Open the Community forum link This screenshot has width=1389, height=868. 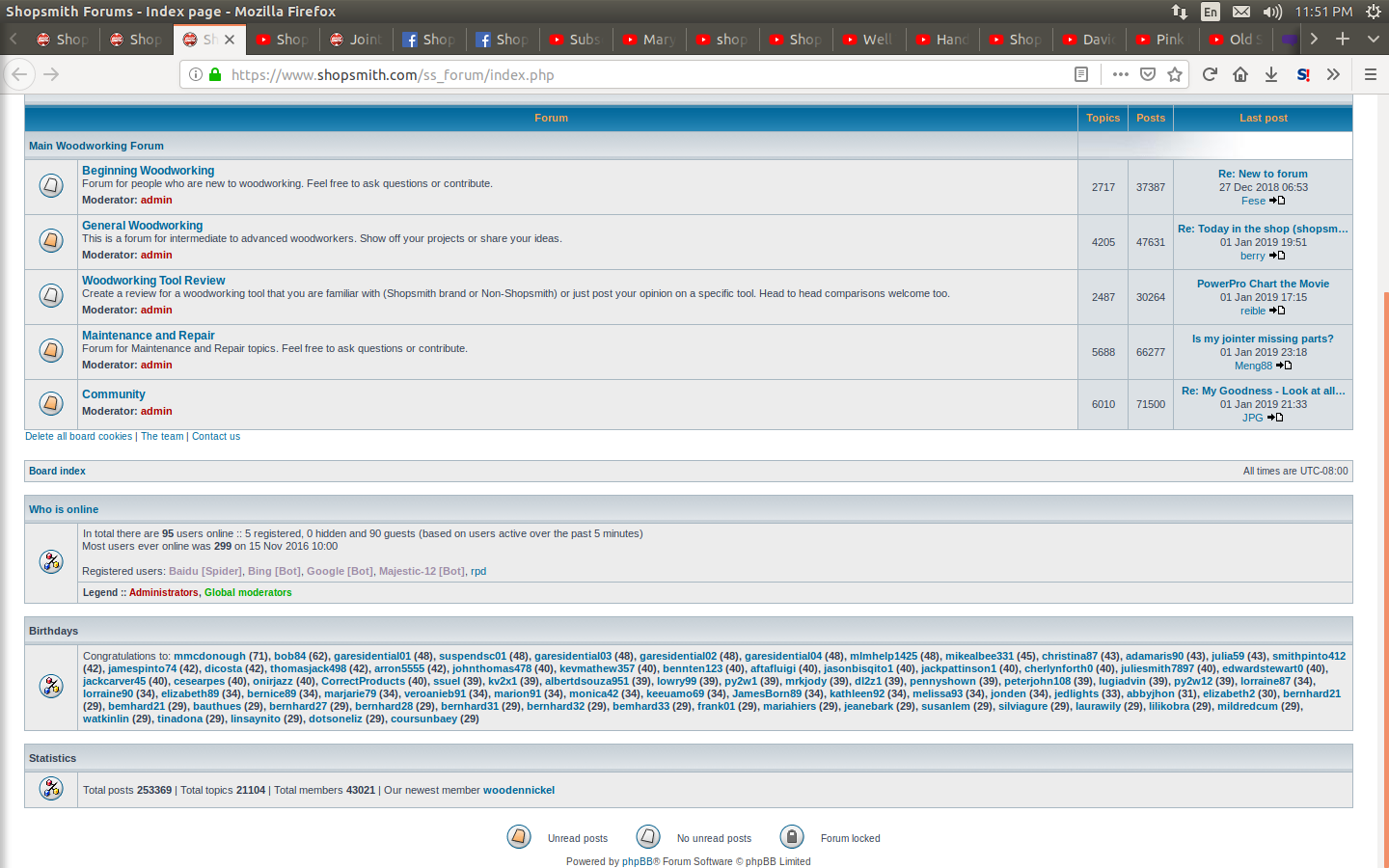(113, 394)
